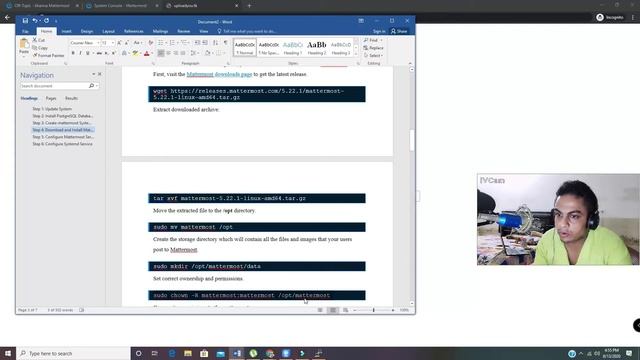Click the Share button in Word

(399, 31)
